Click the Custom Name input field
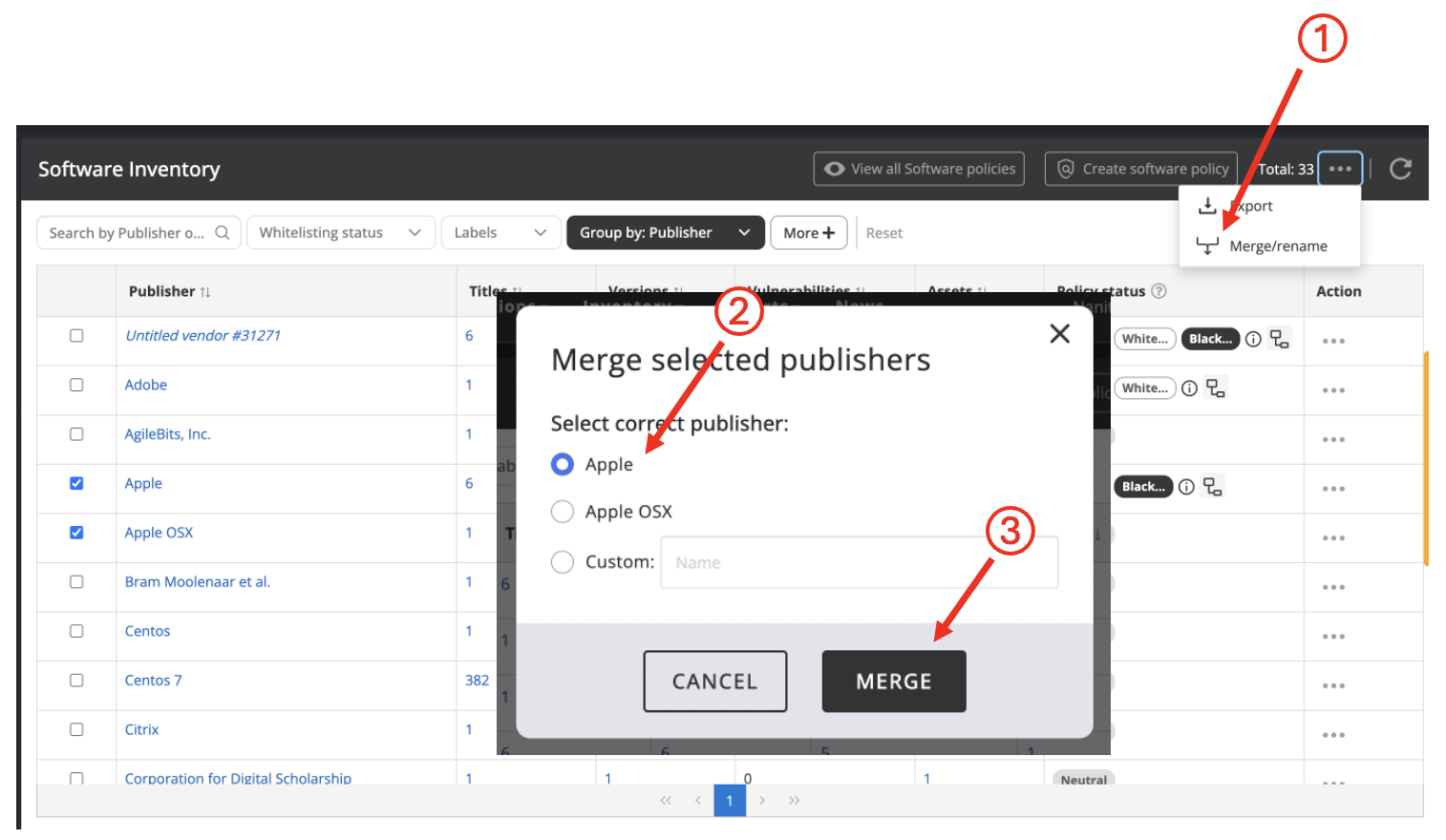The width and height of the screenshot is (1446, 840). pos(859,563)
